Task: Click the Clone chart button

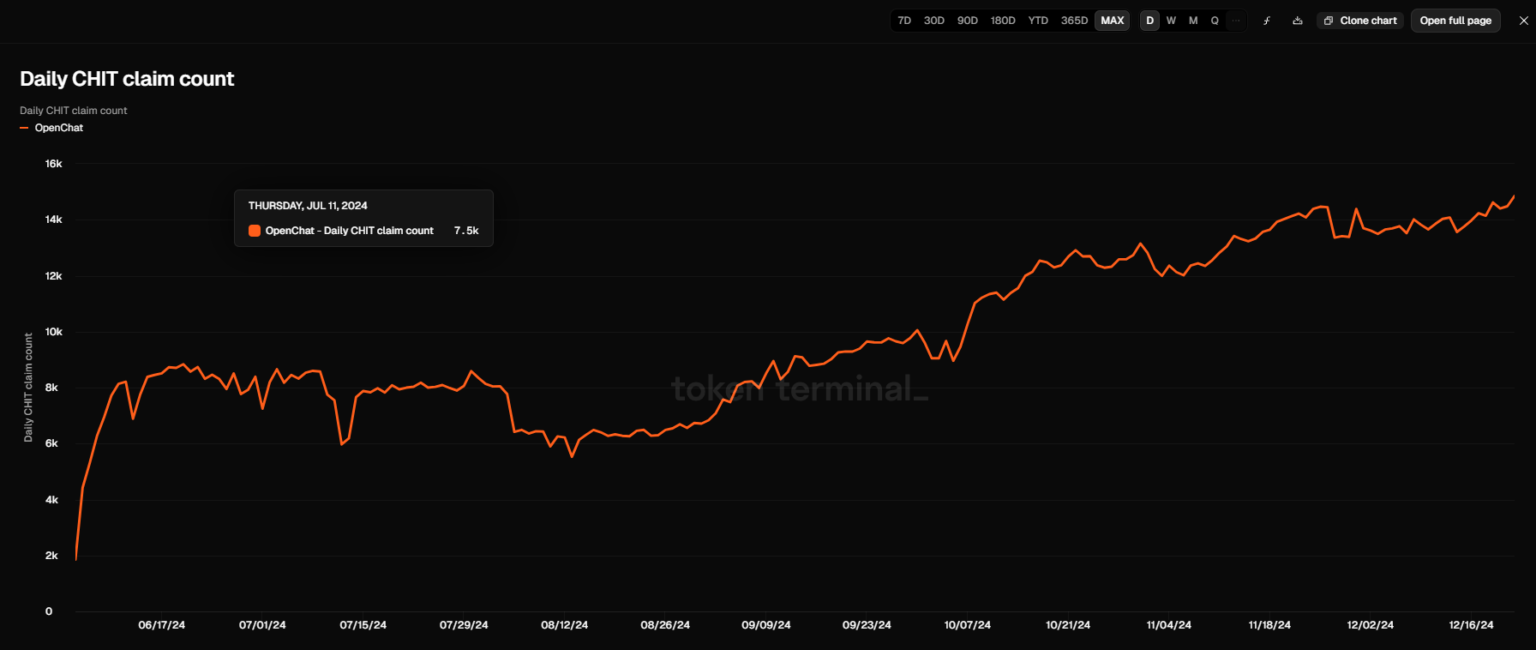Action: pos(1360,20)
